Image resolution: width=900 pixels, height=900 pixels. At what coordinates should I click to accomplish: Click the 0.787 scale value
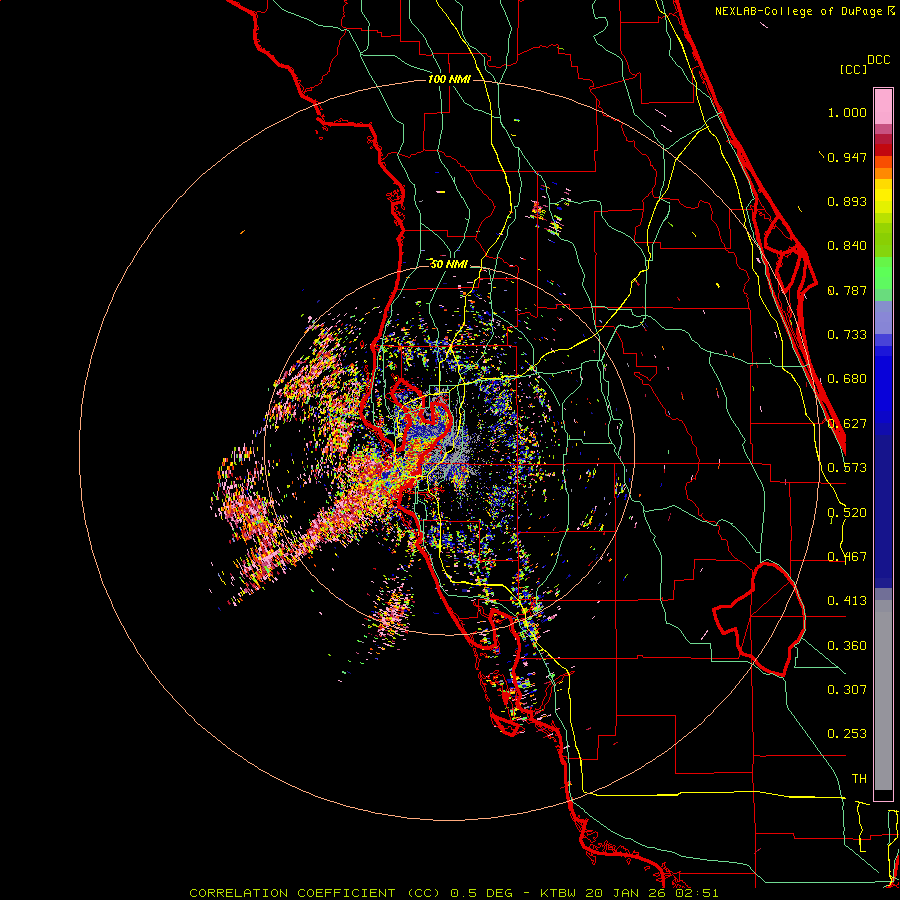tap(847, 290)
